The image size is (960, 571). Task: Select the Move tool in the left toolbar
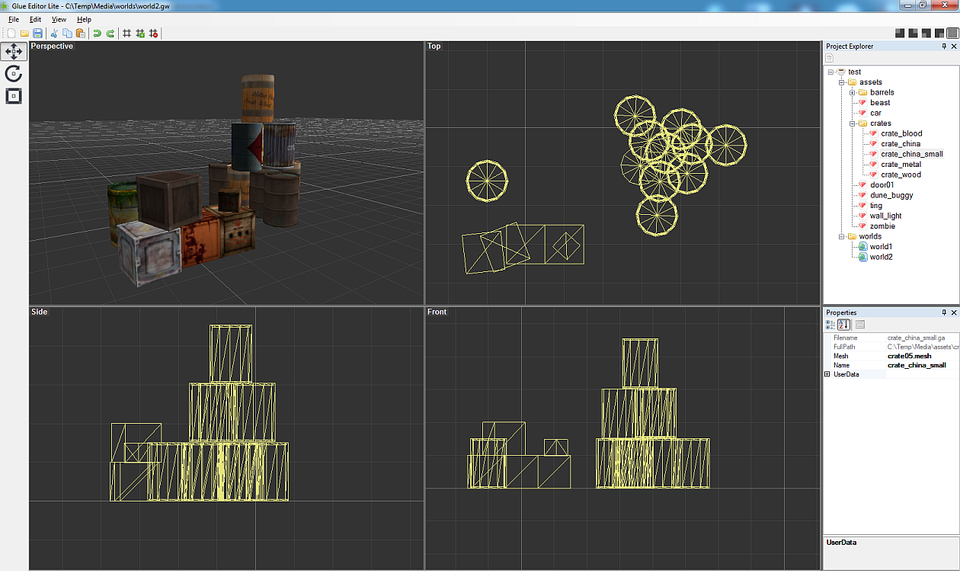coord(14,52)
